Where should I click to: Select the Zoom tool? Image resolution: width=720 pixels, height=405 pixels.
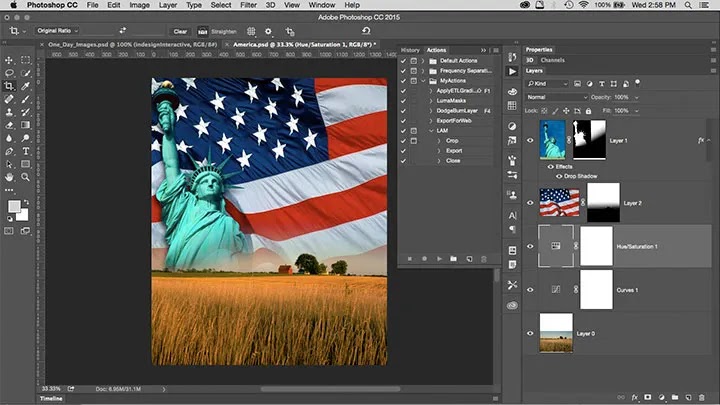point(26,177)
